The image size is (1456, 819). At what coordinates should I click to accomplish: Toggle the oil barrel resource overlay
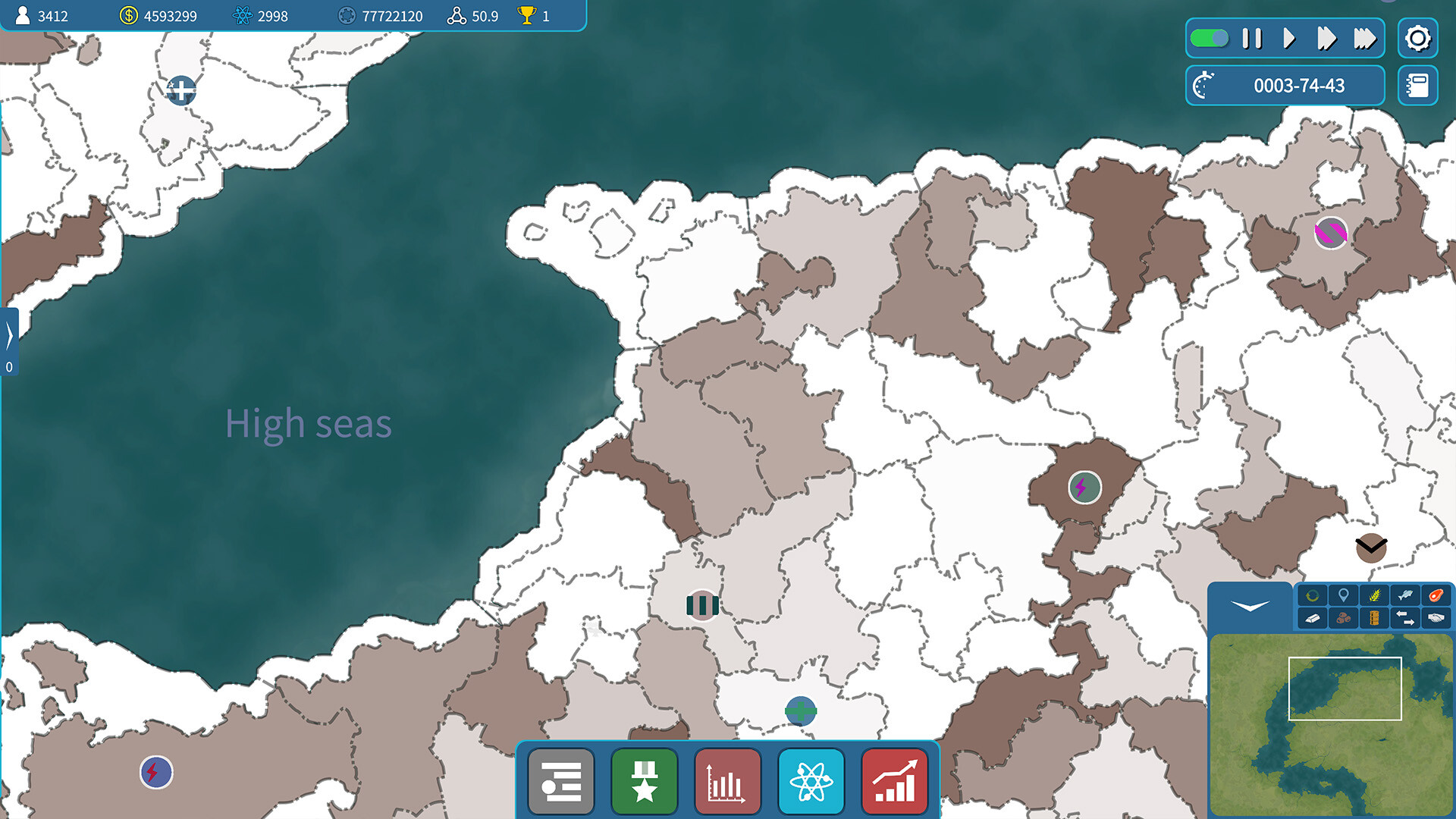point(1375,618)
